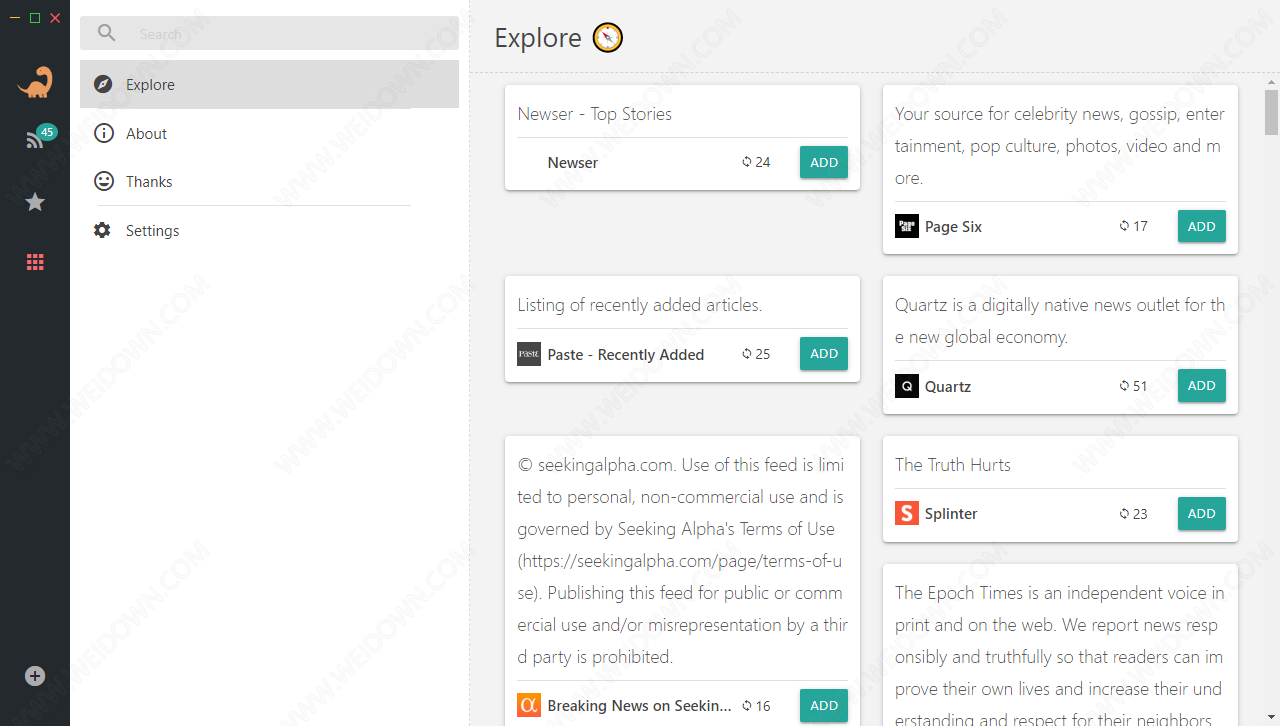Click refresh count icon on Splinter card
The width and height of the screenshot is (1280, 726).
point(1124,514)
